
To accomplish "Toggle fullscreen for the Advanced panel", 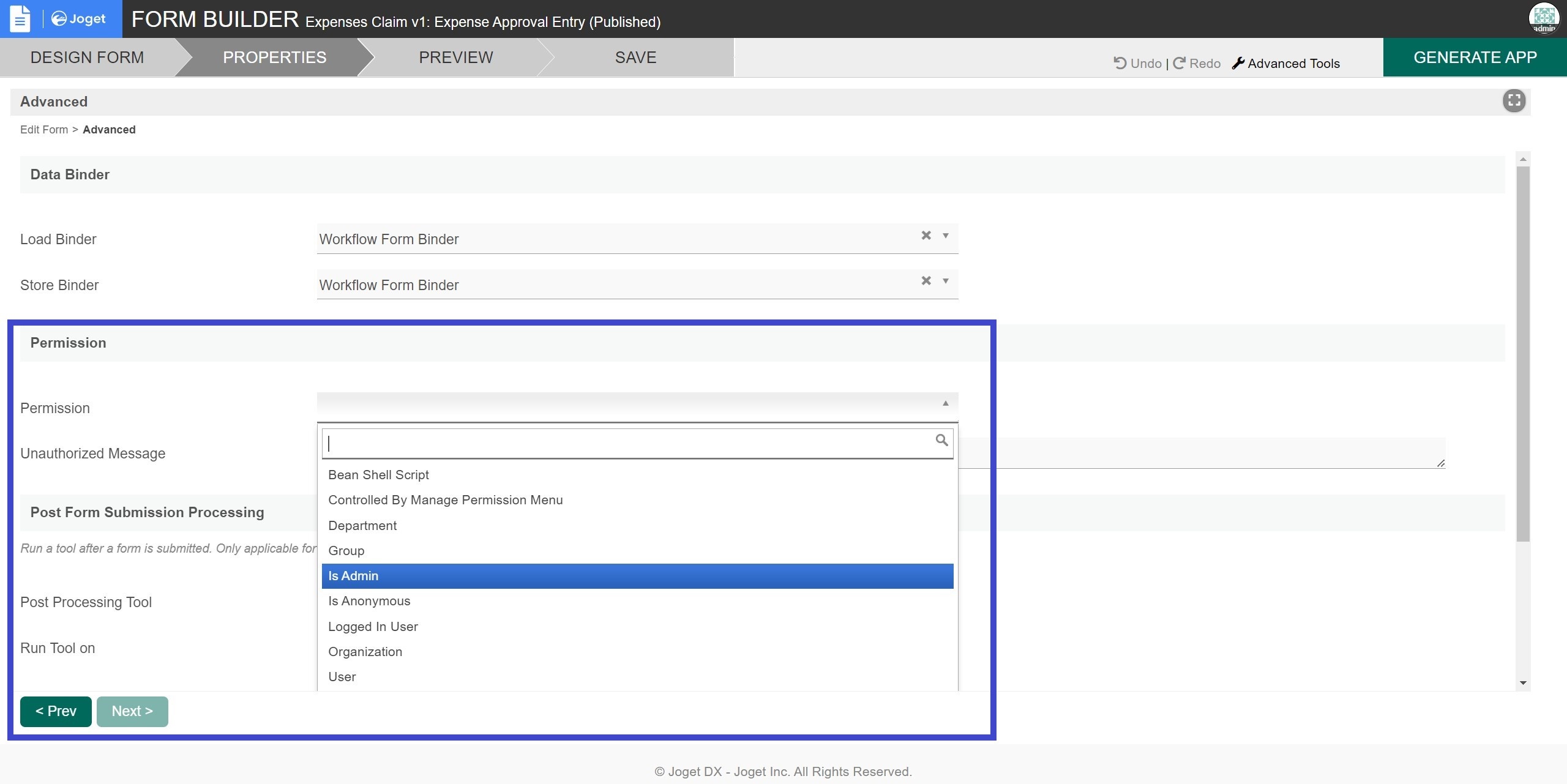I will 1514,101.
